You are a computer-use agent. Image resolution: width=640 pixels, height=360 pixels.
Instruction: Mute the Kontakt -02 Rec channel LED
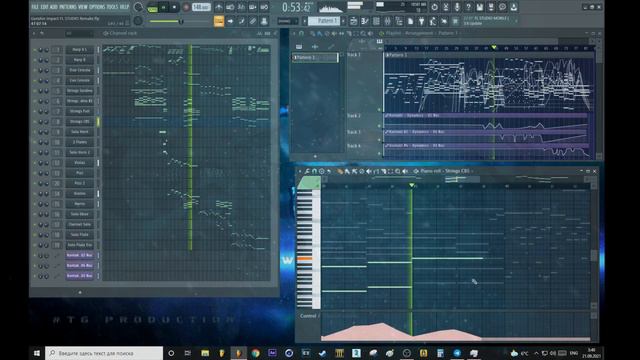35,256
